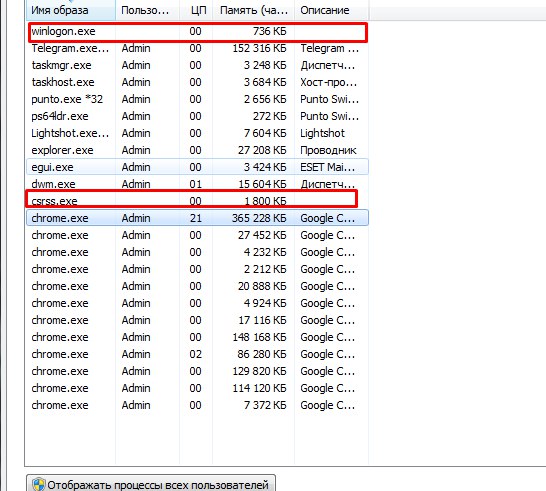Click the 272 КБ memory value

270,116
